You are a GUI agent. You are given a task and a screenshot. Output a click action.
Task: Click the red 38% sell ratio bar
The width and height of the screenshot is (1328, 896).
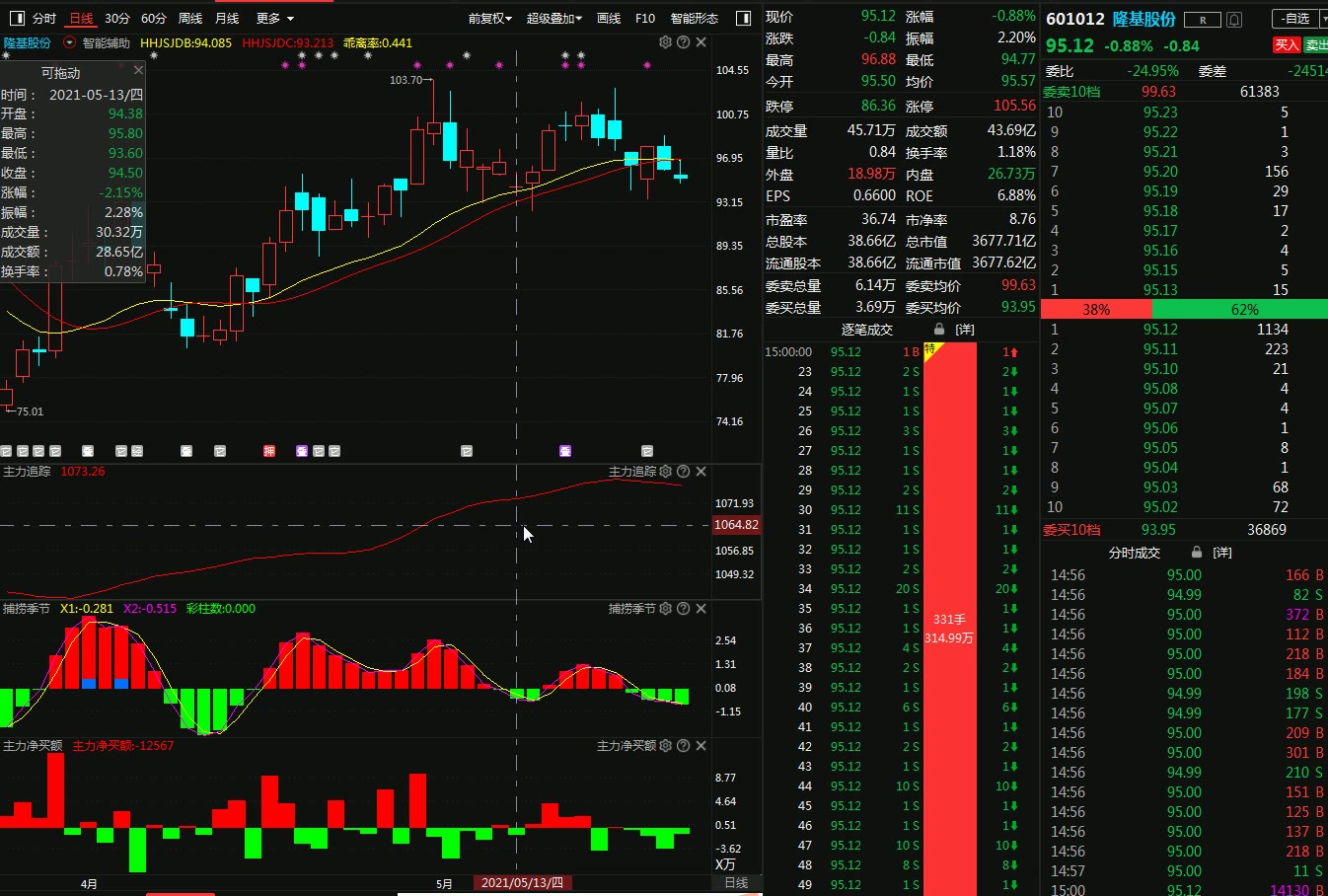tap(1096, 309)
